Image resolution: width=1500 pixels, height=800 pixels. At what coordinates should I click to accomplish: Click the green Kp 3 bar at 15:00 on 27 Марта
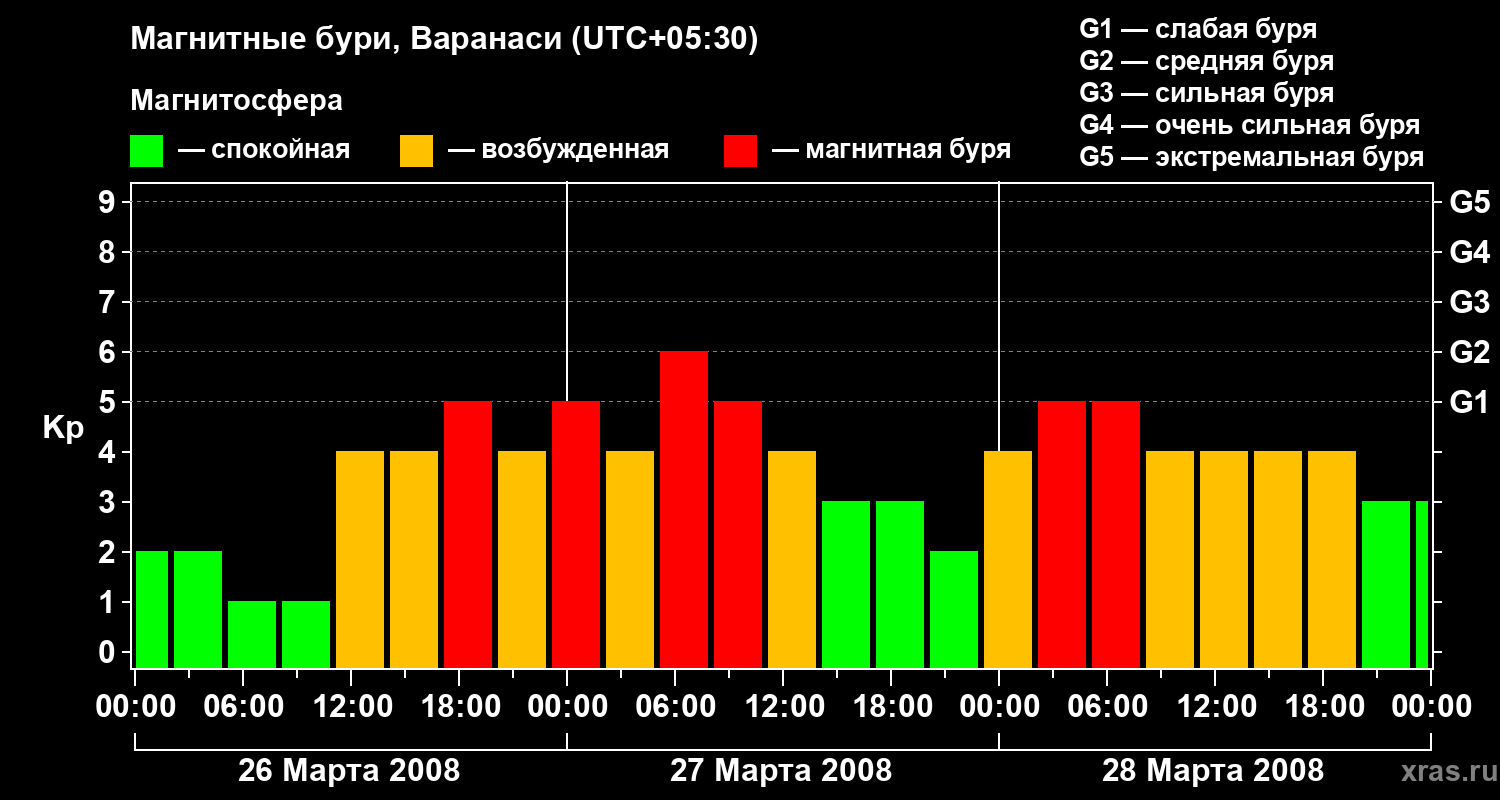(846, 585)
